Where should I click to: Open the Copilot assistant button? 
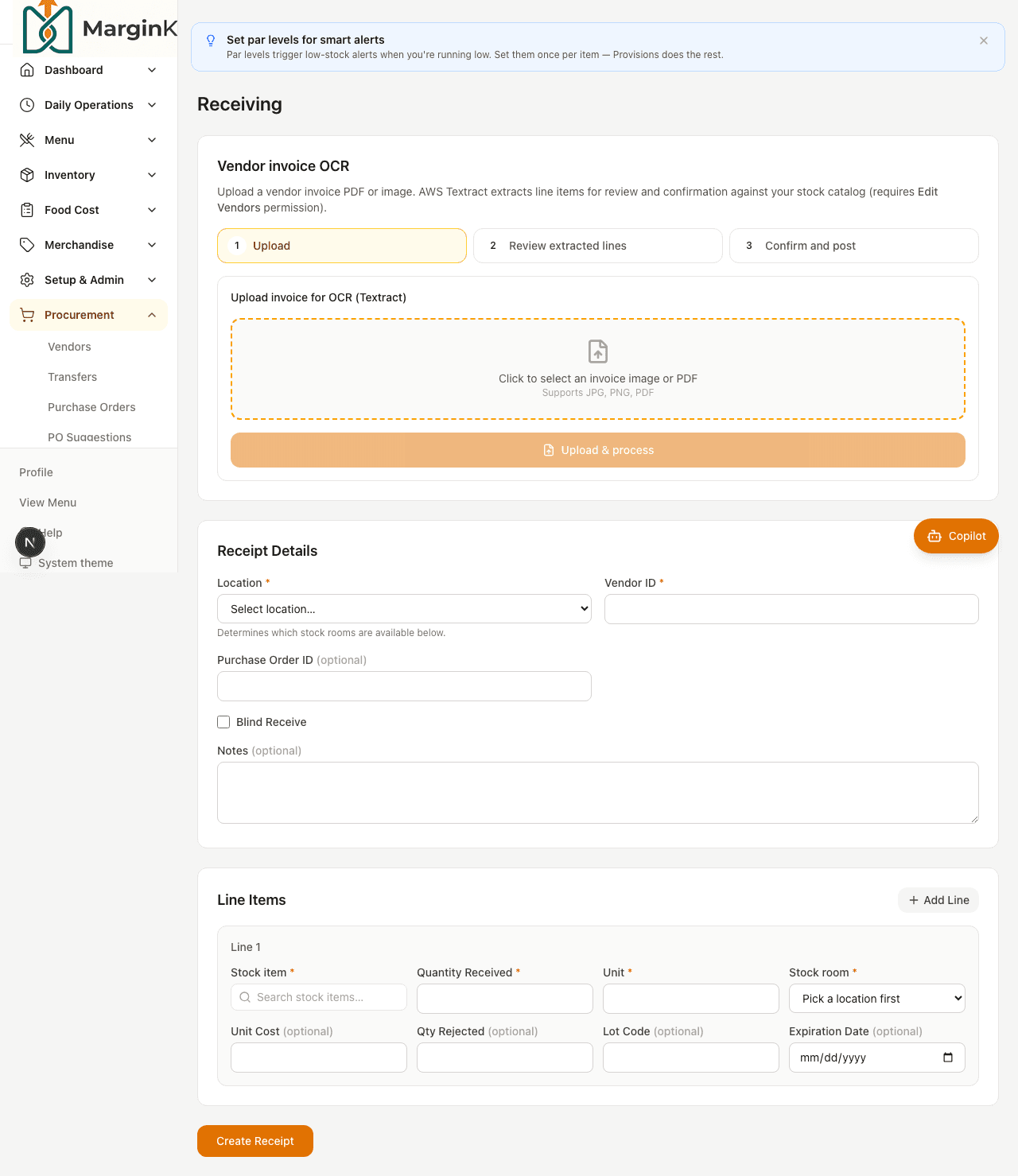point(956,536)
